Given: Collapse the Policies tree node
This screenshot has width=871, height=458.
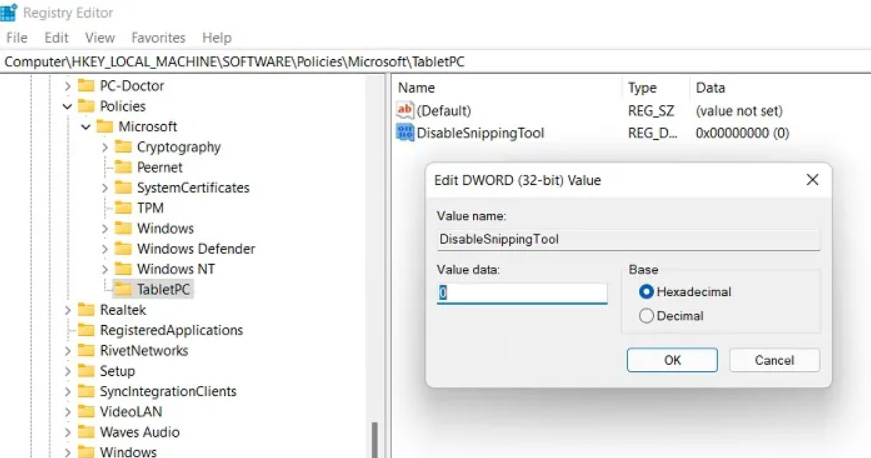Looking at the screenshot, I should (68, 106).
